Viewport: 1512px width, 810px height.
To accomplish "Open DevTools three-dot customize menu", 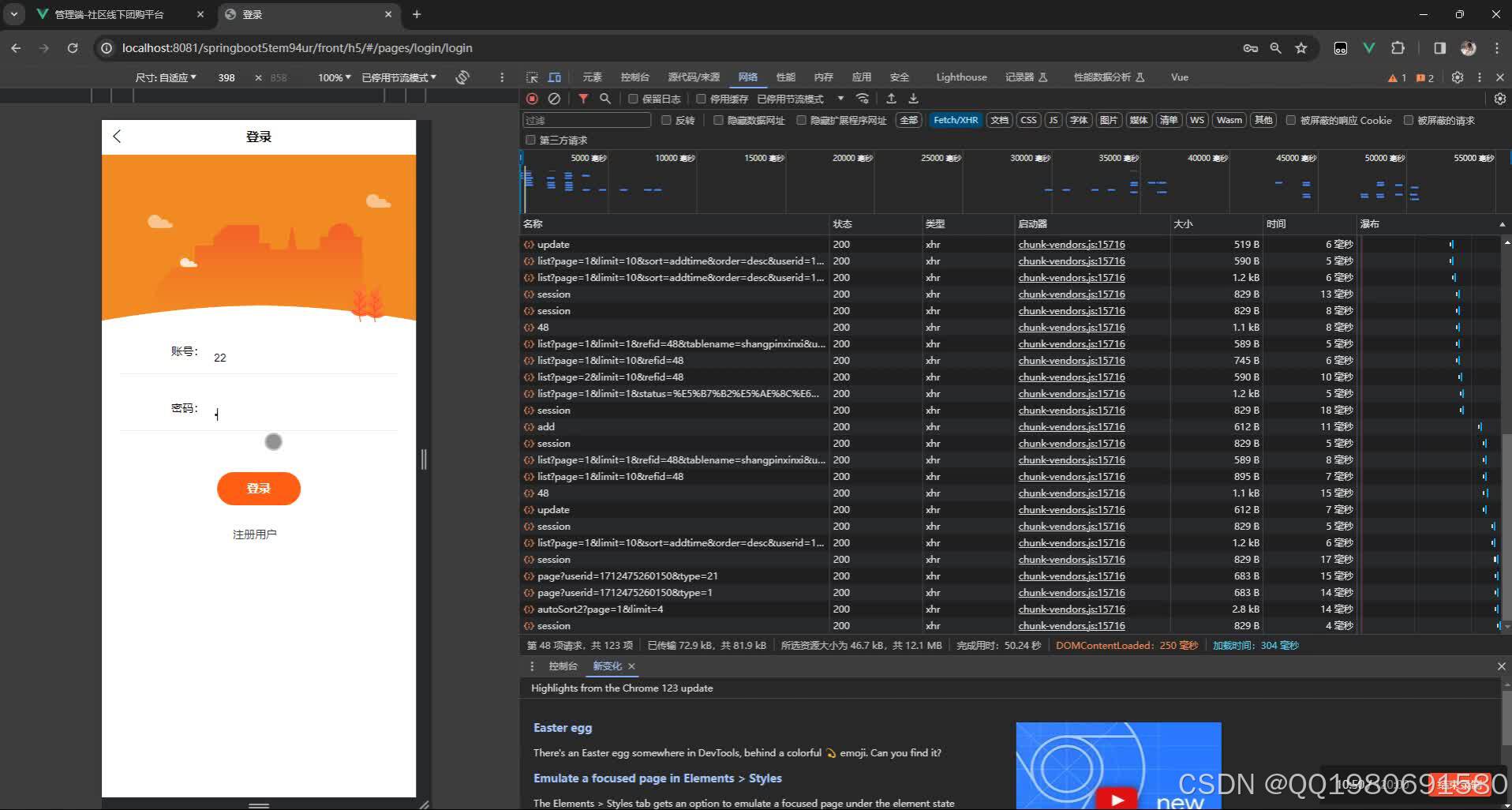I will [x=1480, y=77].
